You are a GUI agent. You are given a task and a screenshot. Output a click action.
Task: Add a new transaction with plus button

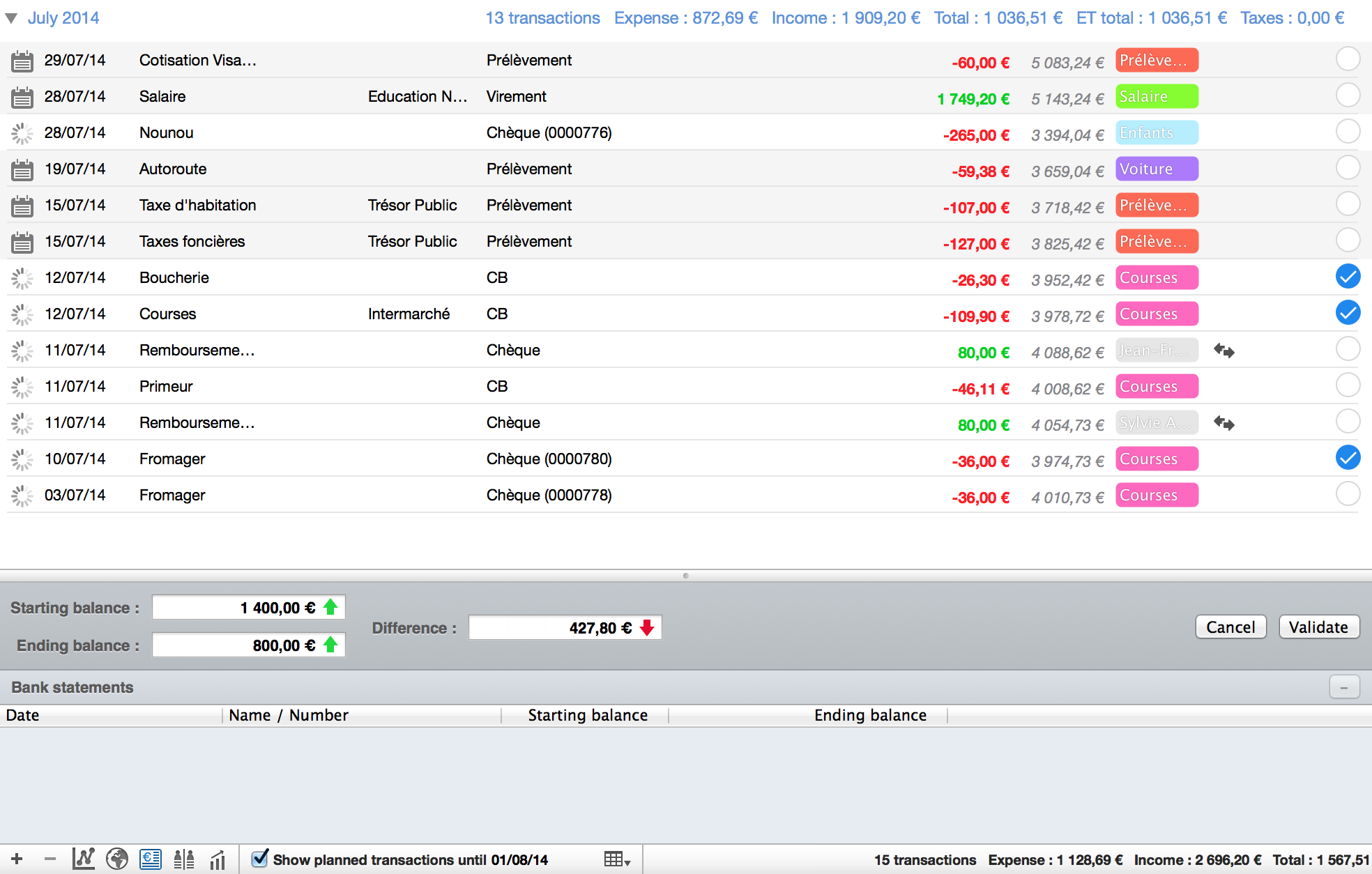click(x=17, y=859)
